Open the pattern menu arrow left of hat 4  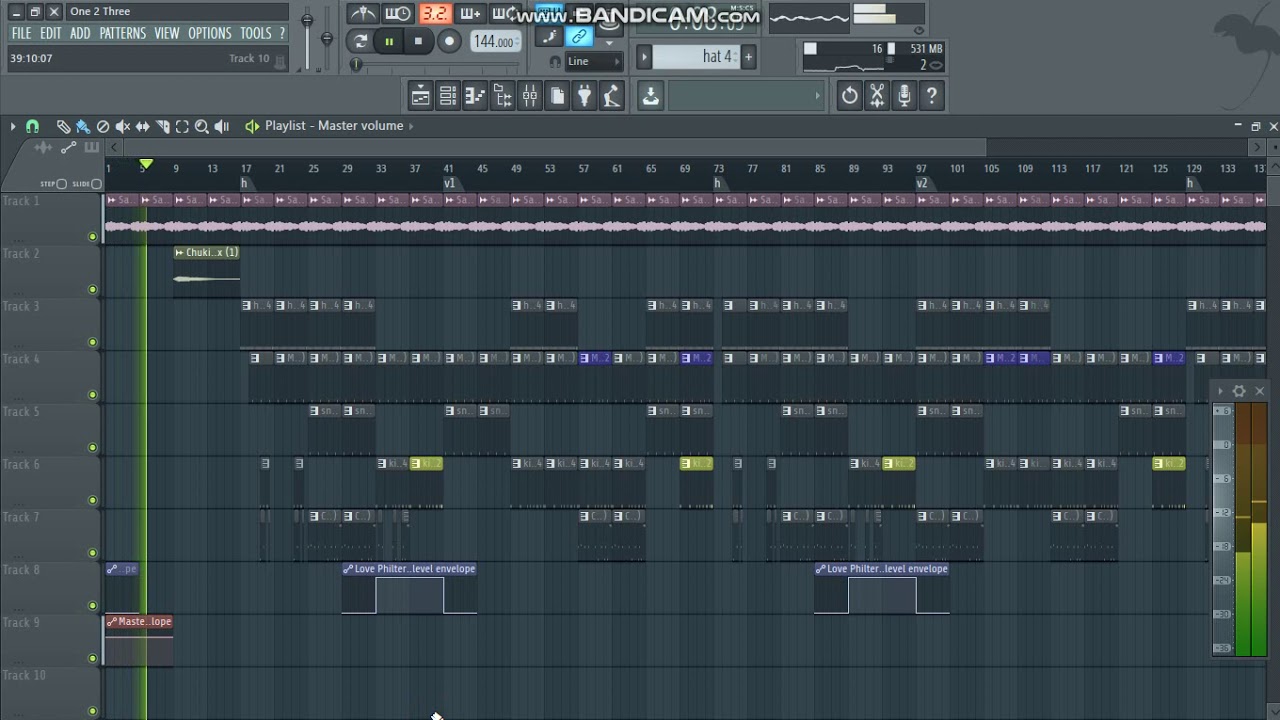tap(645, 57)
